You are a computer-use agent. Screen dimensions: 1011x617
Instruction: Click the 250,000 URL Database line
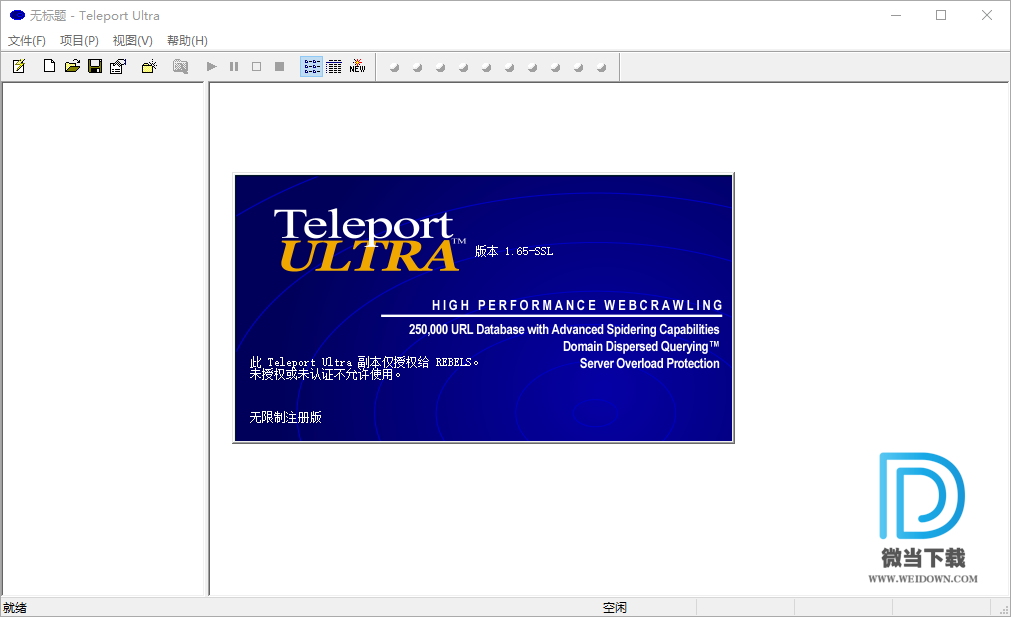coord(564,329)
